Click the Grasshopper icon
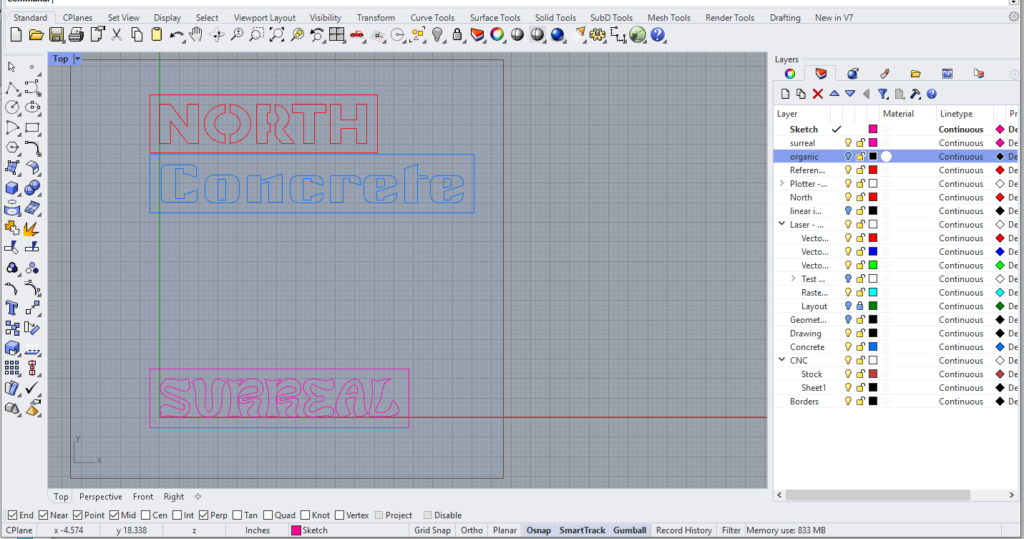Image resolution: width=1024 pixels, height=539 pixels. coord(637,35)
